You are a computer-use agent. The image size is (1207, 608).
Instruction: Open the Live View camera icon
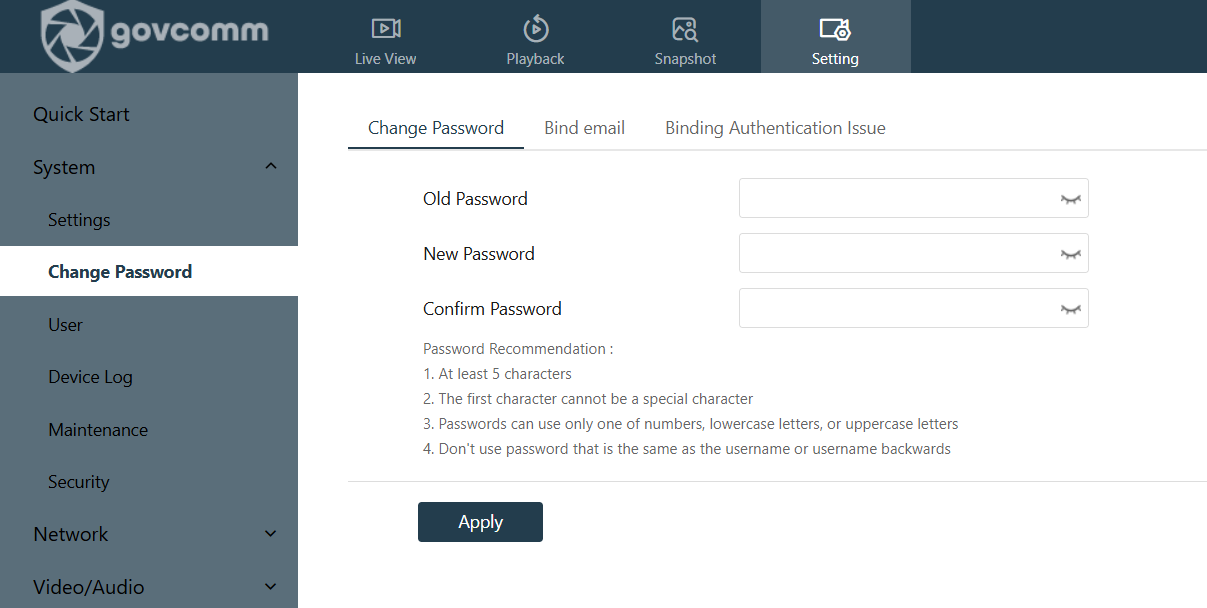point(385,28)
